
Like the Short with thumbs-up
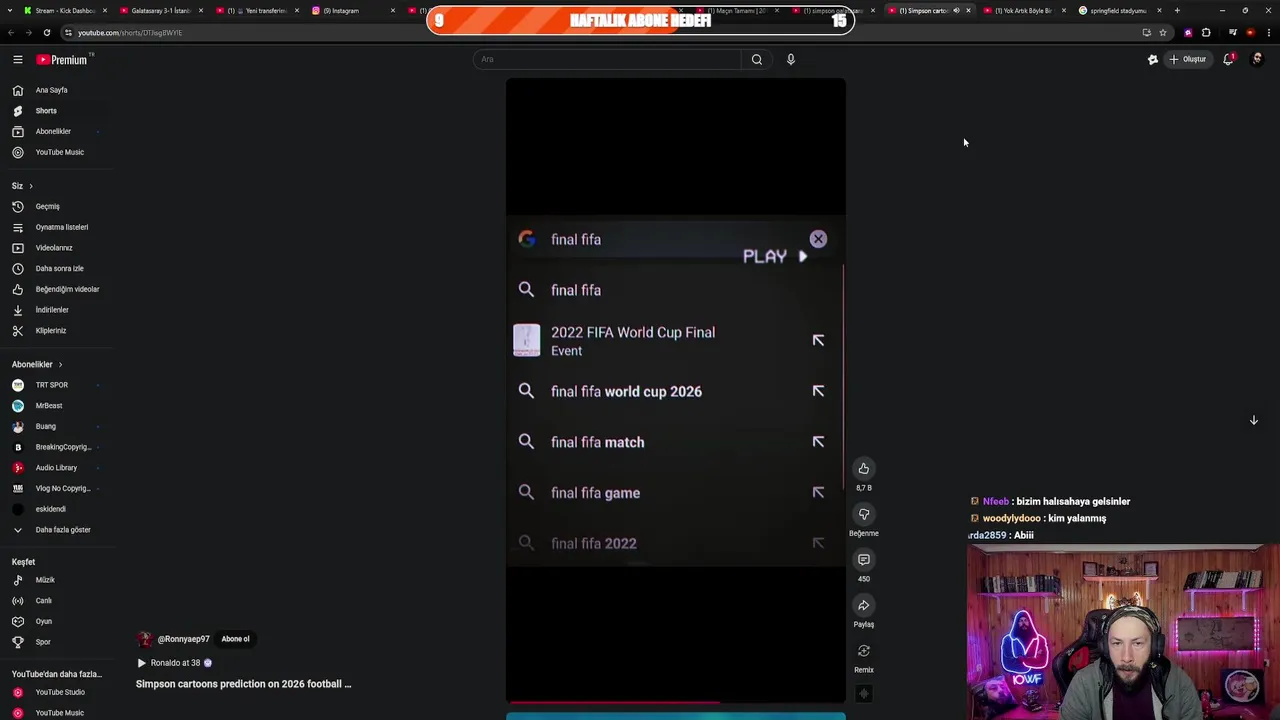[x=864, y=468]
